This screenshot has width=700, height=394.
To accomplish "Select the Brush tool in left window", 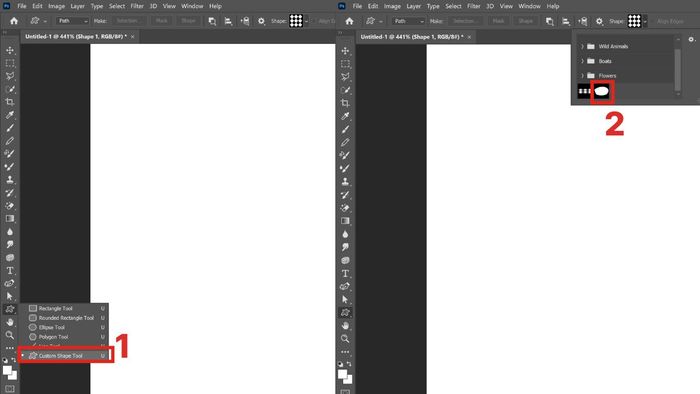I will 10,128.
